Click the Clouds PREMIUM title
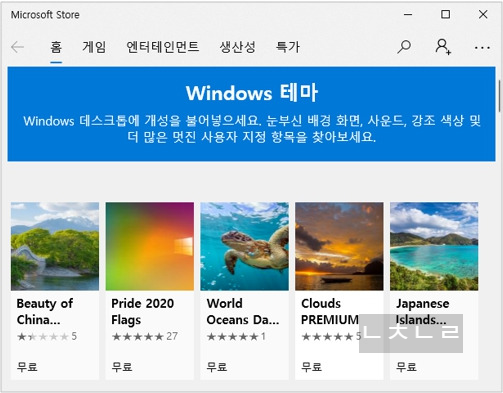 tap(330, 312)
